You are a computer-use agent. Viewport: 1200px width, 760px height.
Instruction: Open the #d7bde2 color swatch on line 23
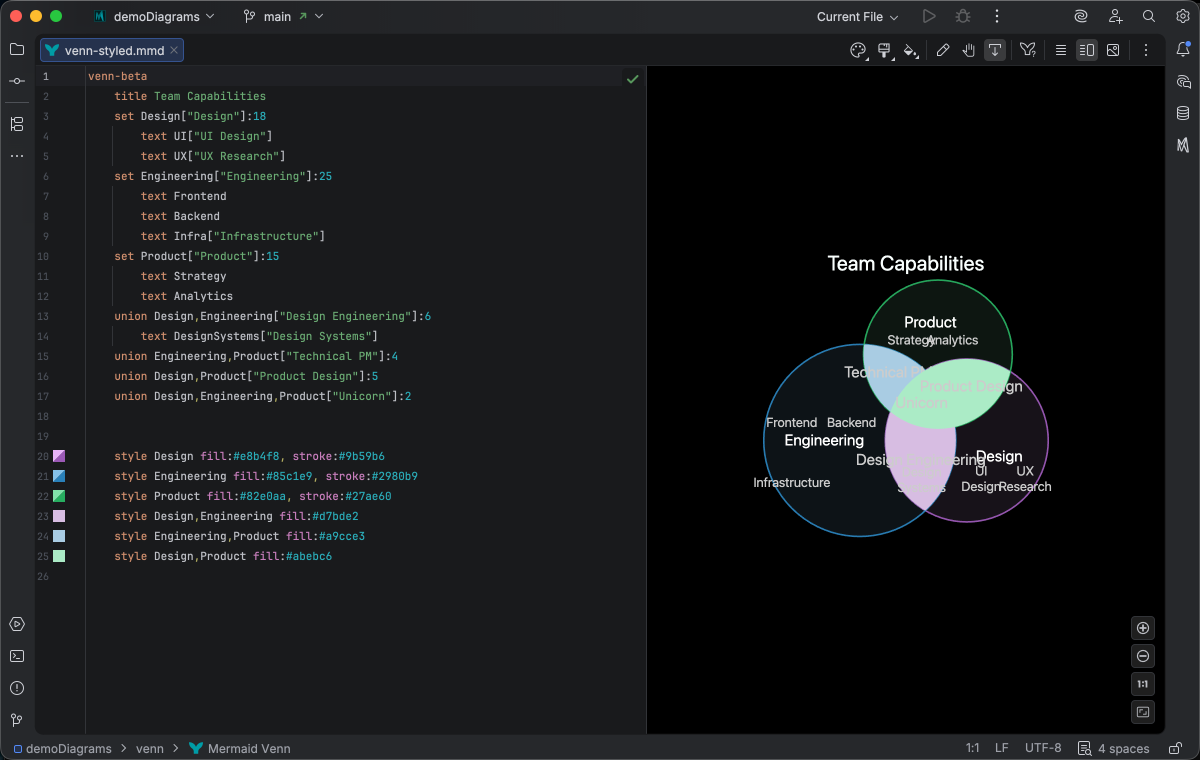tap(59, 516)
